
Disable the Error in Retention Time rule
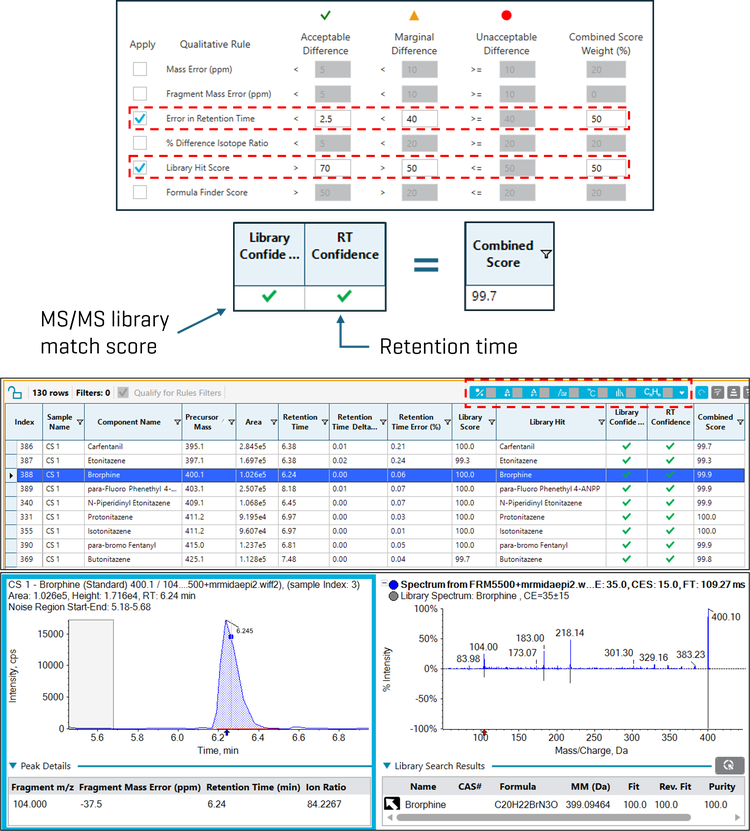[x=141, y=119]
